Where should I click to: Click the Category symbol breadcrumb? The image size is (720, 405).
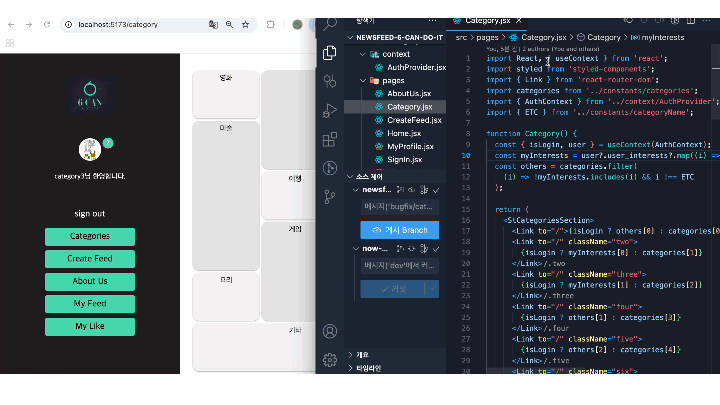pos(599,38)
